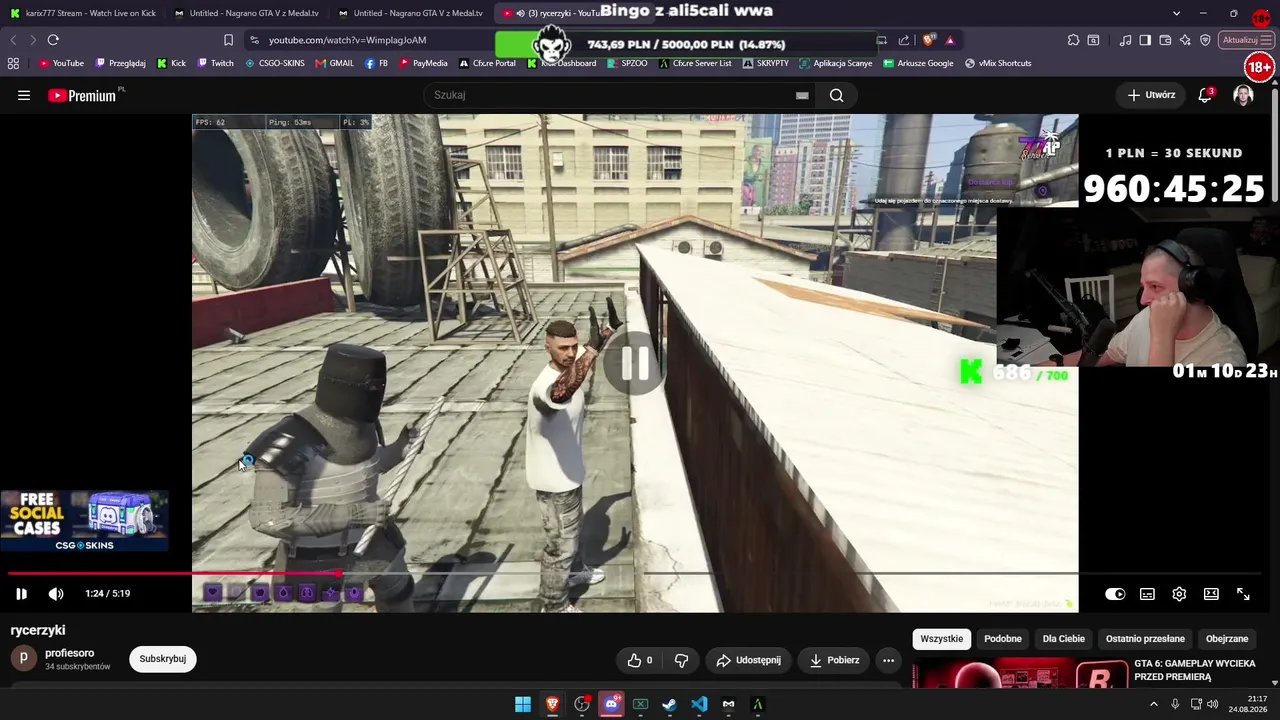Open the GMAIL bookmark
The height and width of the screenshot is (720, 1280).
point(335,63)
